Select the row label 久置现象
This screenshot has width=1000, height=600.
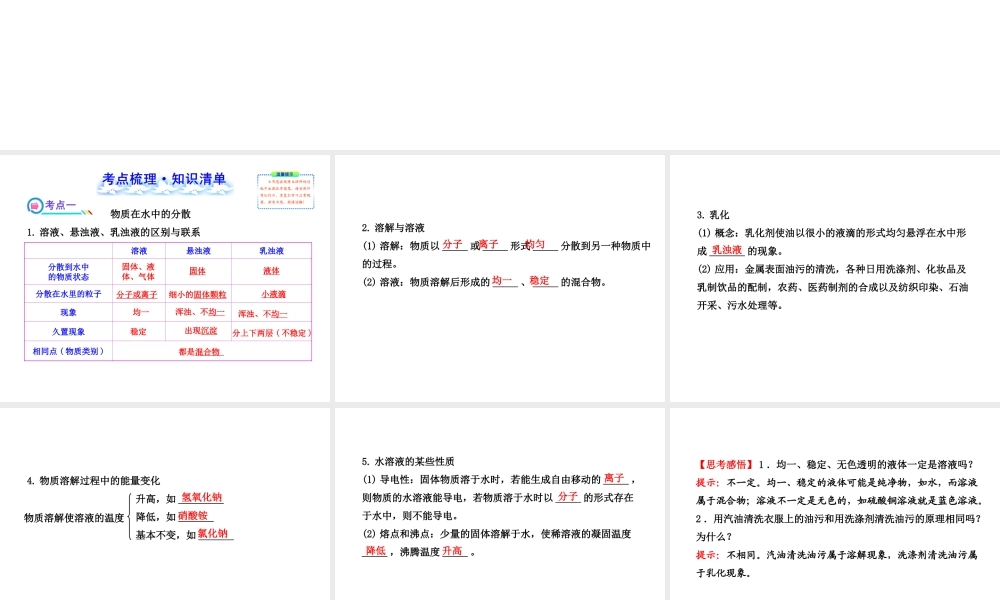click(68, 332)
